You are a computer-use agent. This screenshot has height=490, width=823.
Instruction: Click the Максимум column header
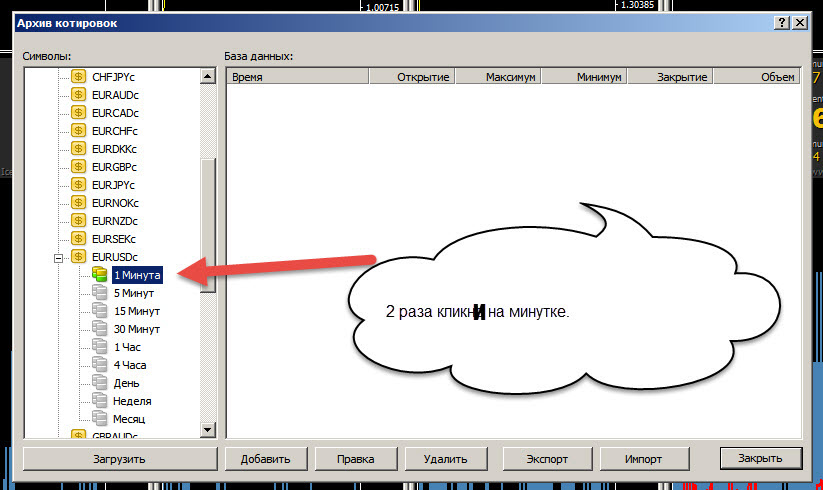(498, 77)
